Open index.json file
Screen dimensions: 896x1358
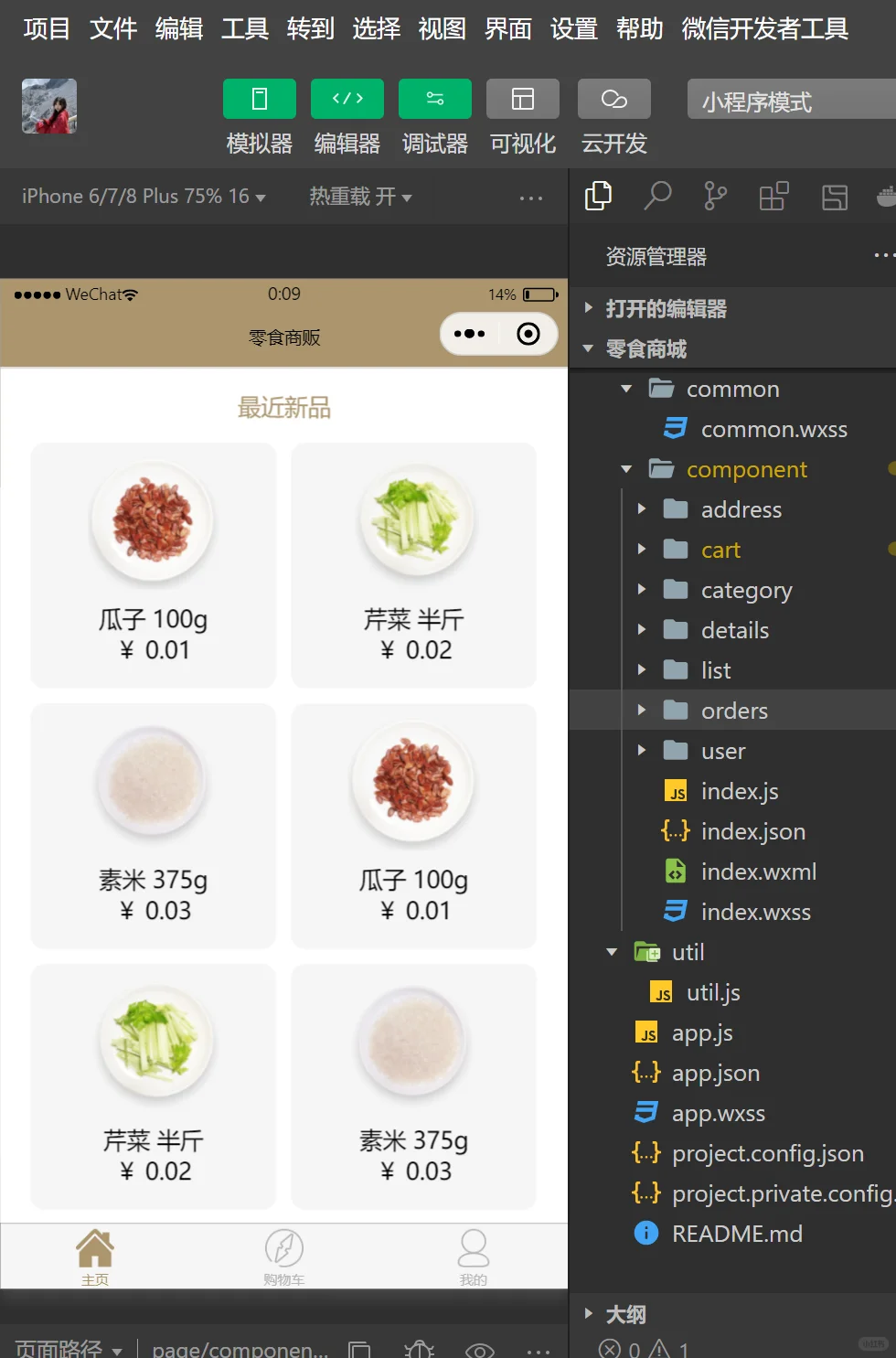[x=732, y=831]
